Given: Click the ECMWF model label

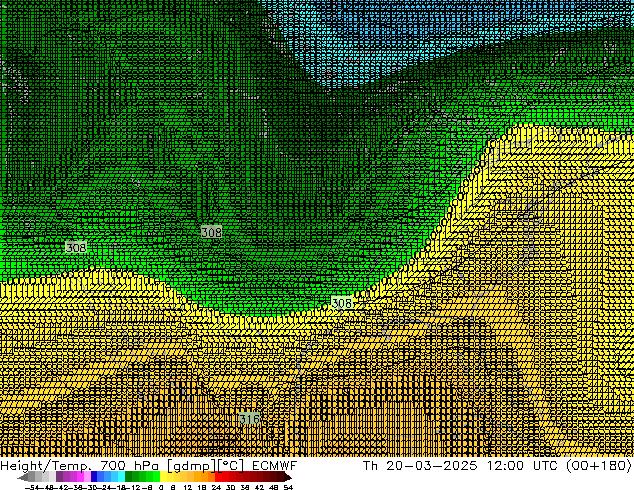Looking at the screenshot, I should (x=275, y=466).
